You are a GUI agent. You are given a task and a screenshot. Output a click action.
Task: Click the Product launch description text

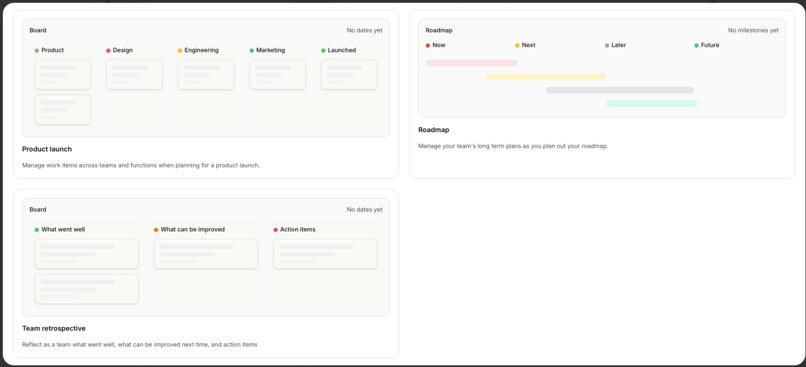[141, 166]
